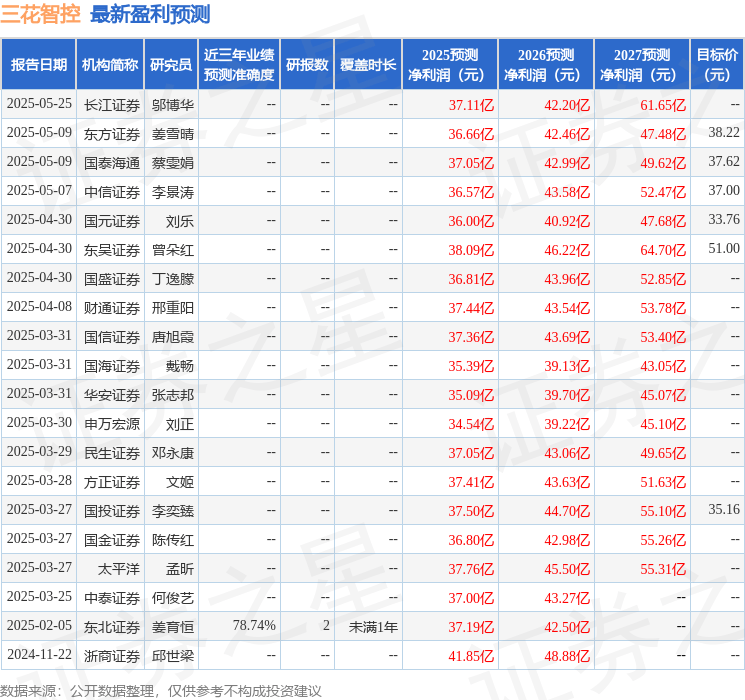Click the date 2025-04-08
Image resolution: width=745 pixels, height=700 pixels.
[x=39, y=306]
